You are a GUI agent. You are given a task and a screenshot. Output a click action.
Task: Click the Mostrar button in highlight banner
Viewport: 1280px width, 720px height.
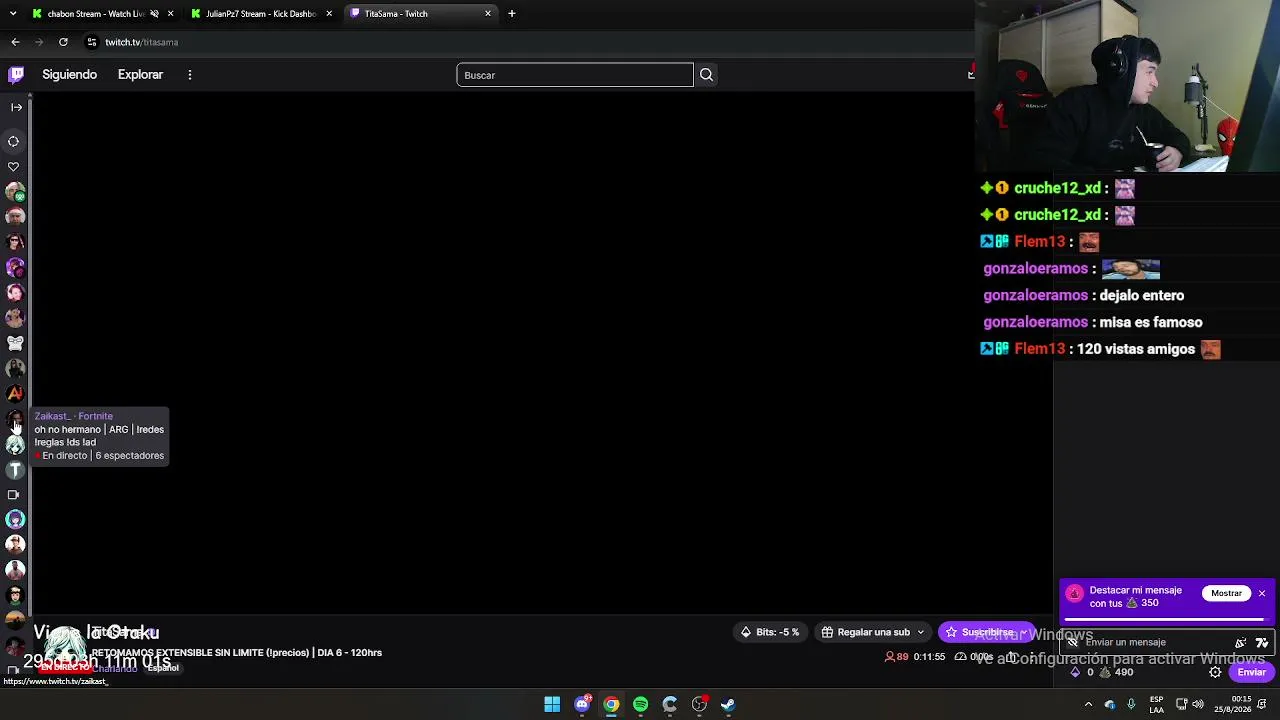pos(1226,593)
